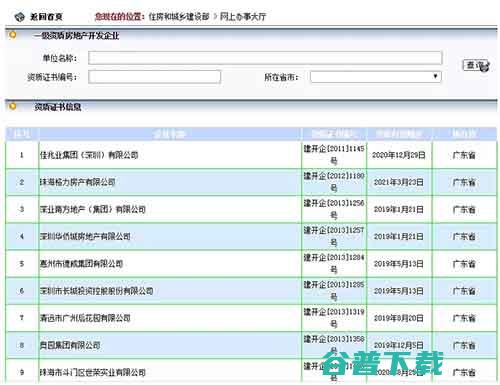Click the date 2021年3月23日
This screenshot has width=500, height=385.
(x=399, y=182)
